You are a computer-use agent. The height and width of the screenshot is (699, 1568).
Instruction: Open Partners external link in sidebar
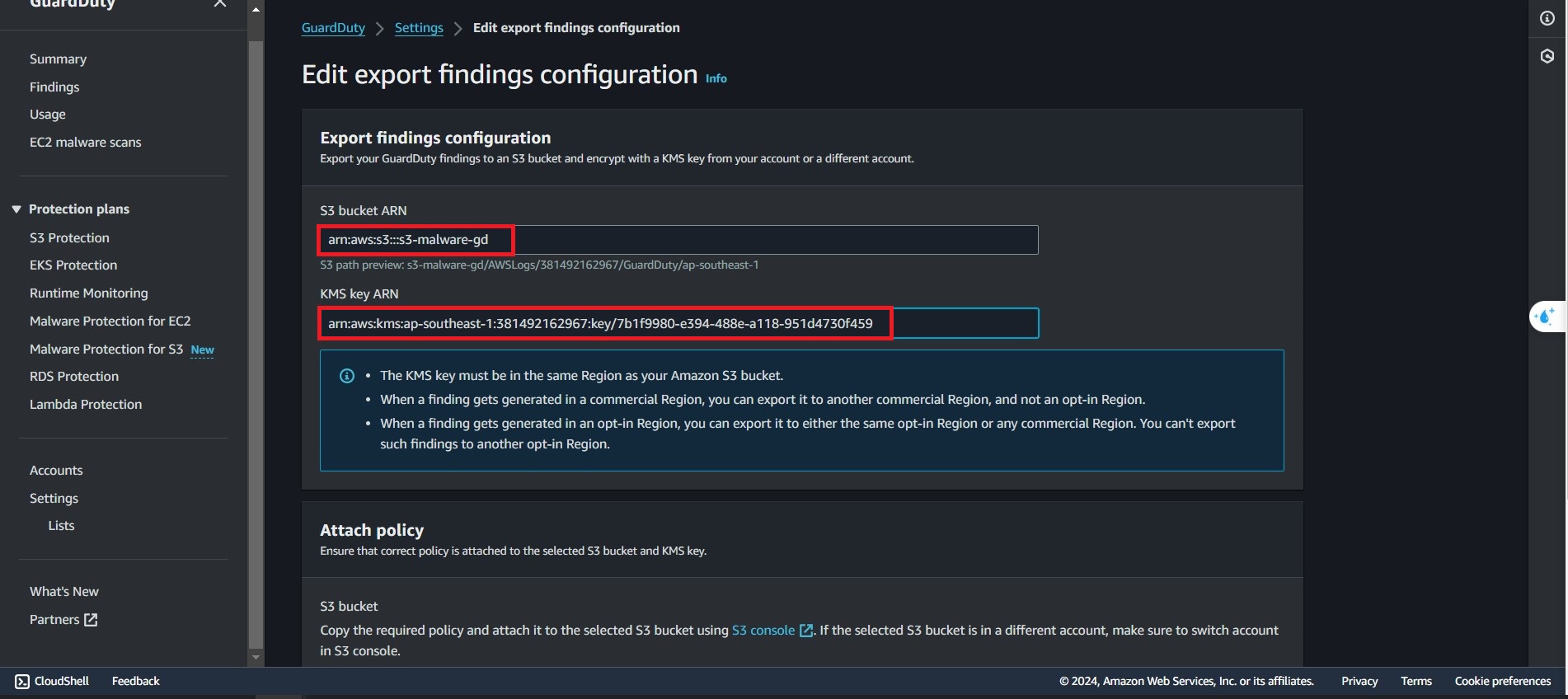[x=63, y=620]
